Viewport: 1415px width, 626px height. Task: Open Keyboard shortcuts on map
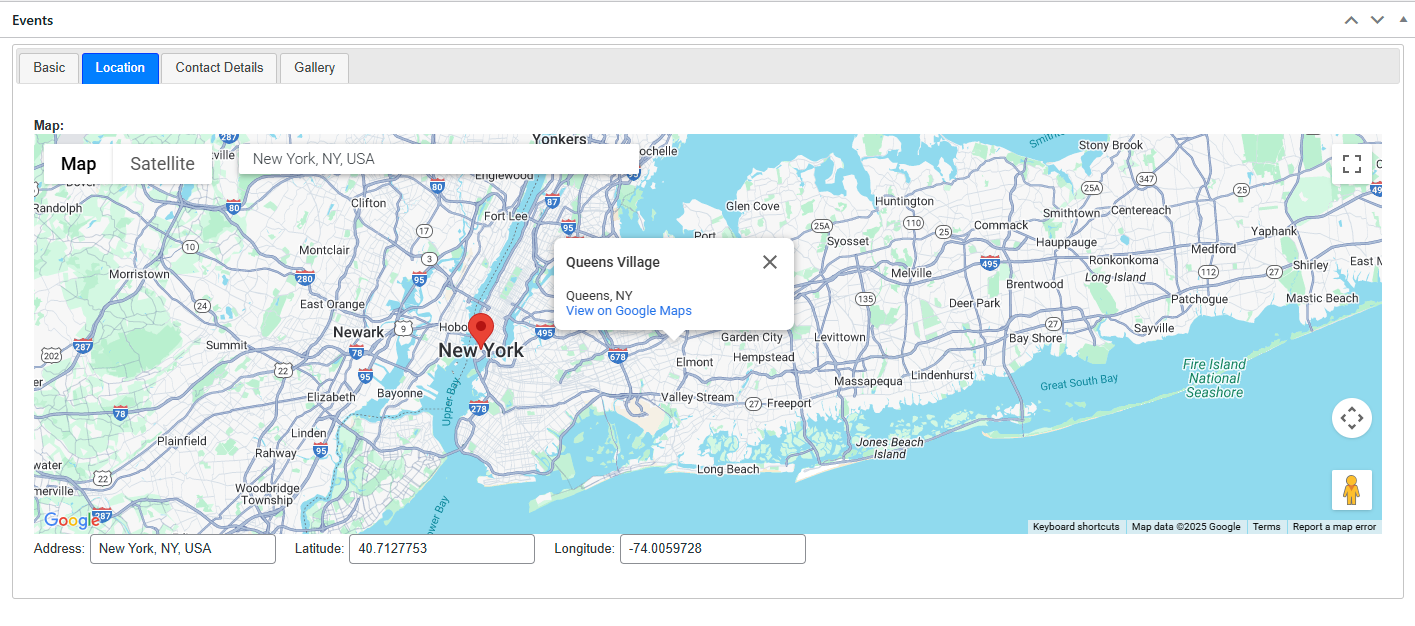1076,527
